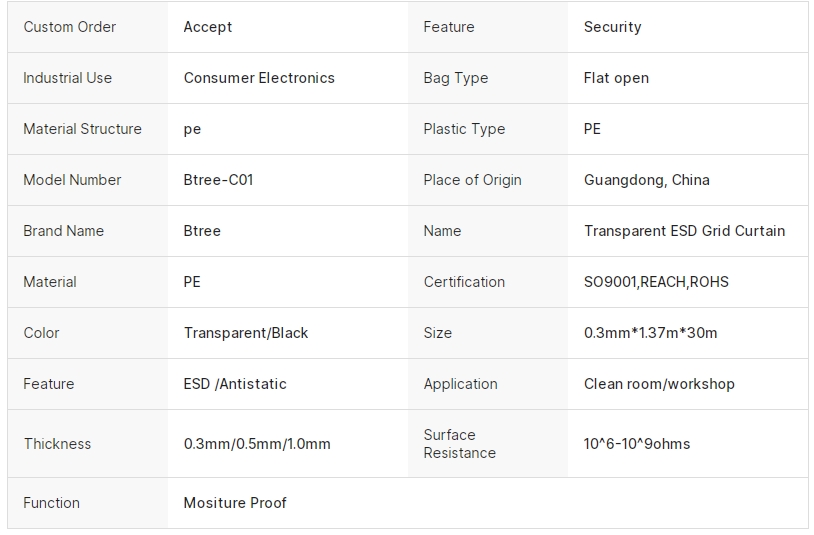
Task: Click the ESD /Antistatic feature value
Action: 235,384
